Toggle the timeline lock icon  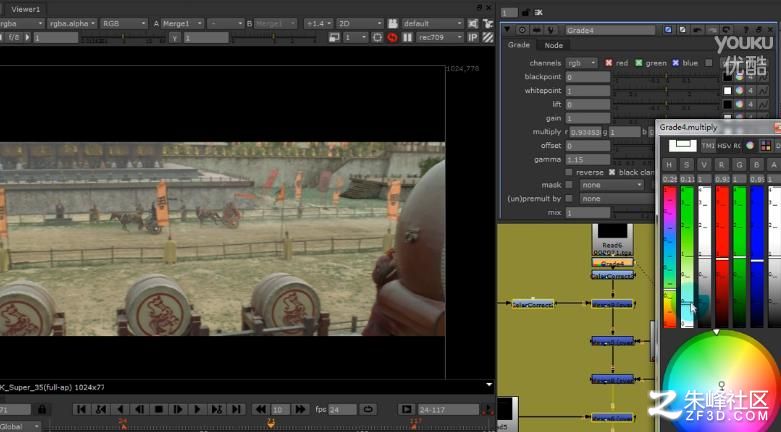(x=42, y=409)
